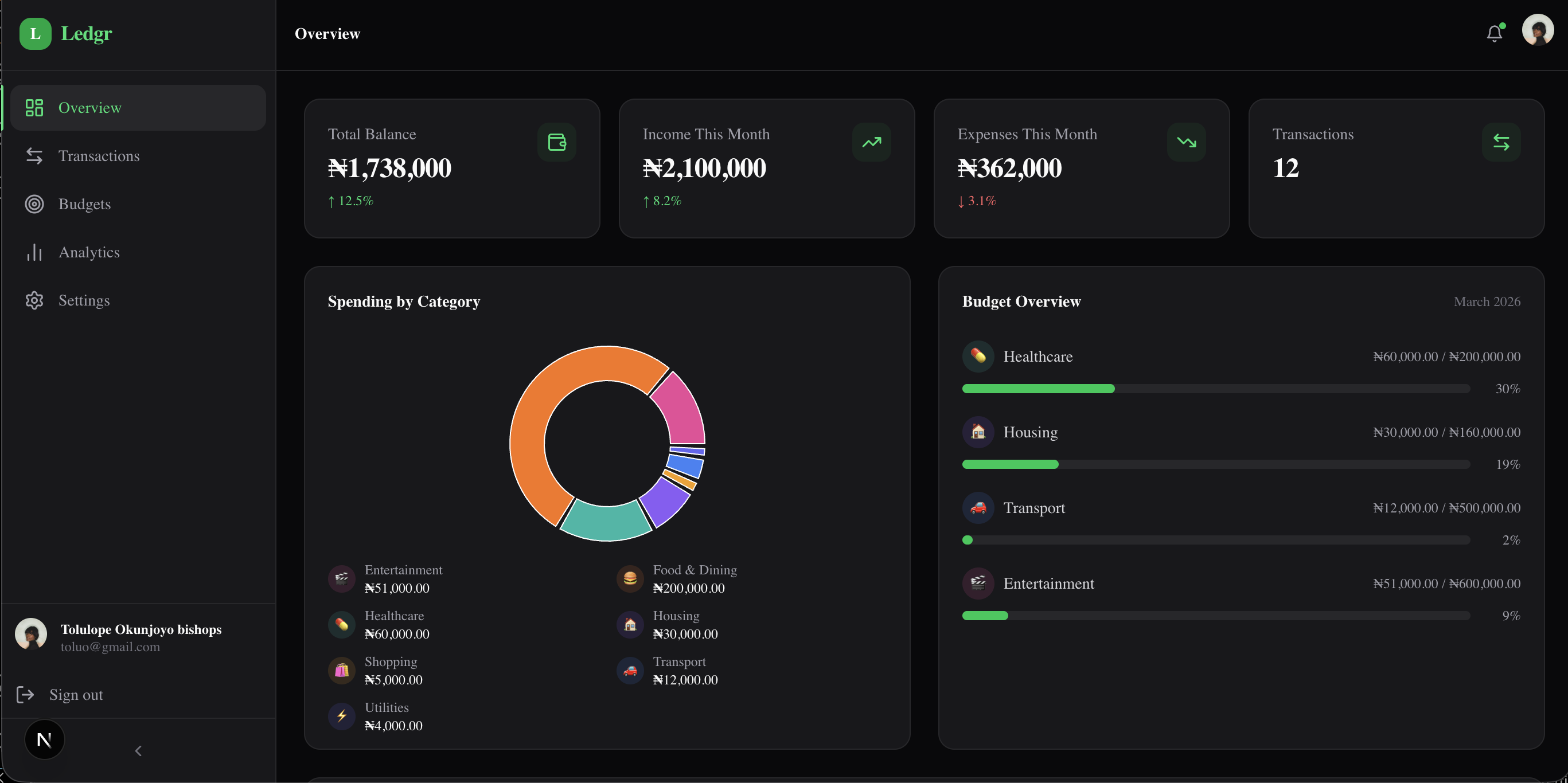Image resolution: width=1568 pixels, height=783 pixels.
Task: Click the wallet icon on Total Balance card
Action: [x=557, y=142]
